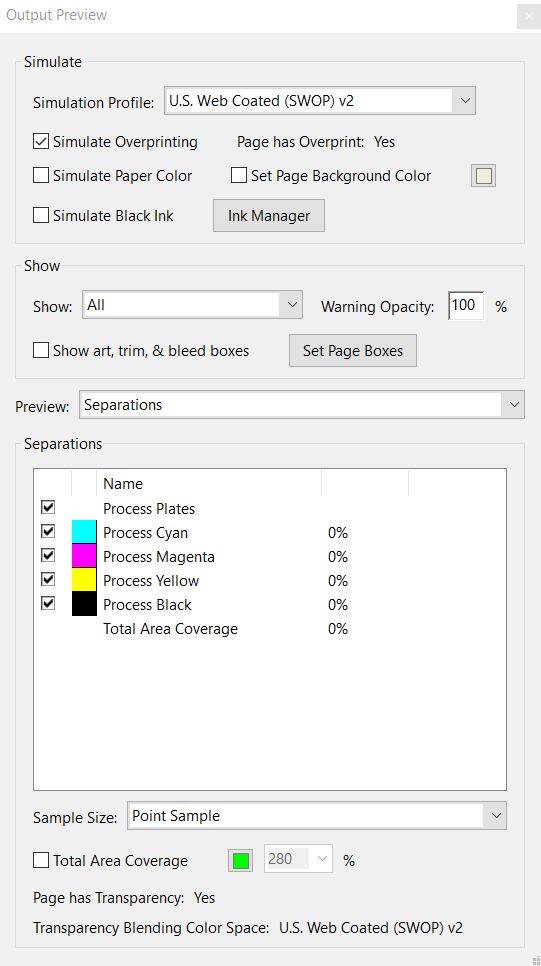Open the Preview dropdown showing Separations
Image resolution: width=541 pixels, height=966 pixels.
tap(302, 405)
